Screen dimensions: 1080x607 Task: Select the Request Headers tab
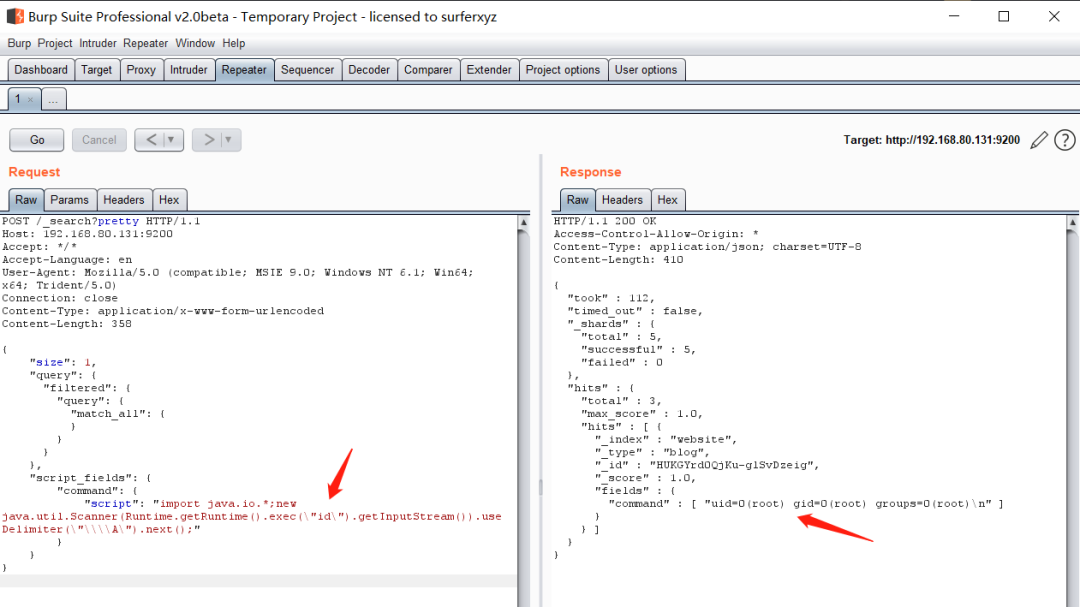124,200
